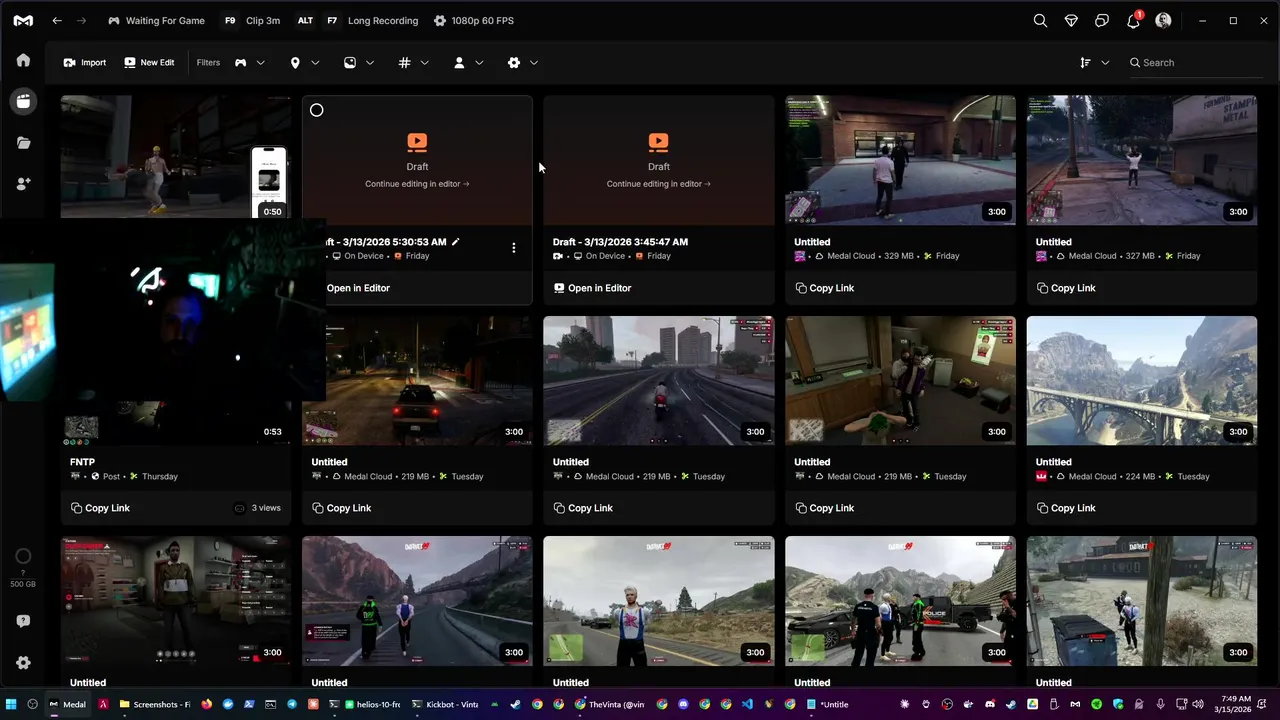
Task: Click the 500 GB storage label
Action: pos(23,584)
